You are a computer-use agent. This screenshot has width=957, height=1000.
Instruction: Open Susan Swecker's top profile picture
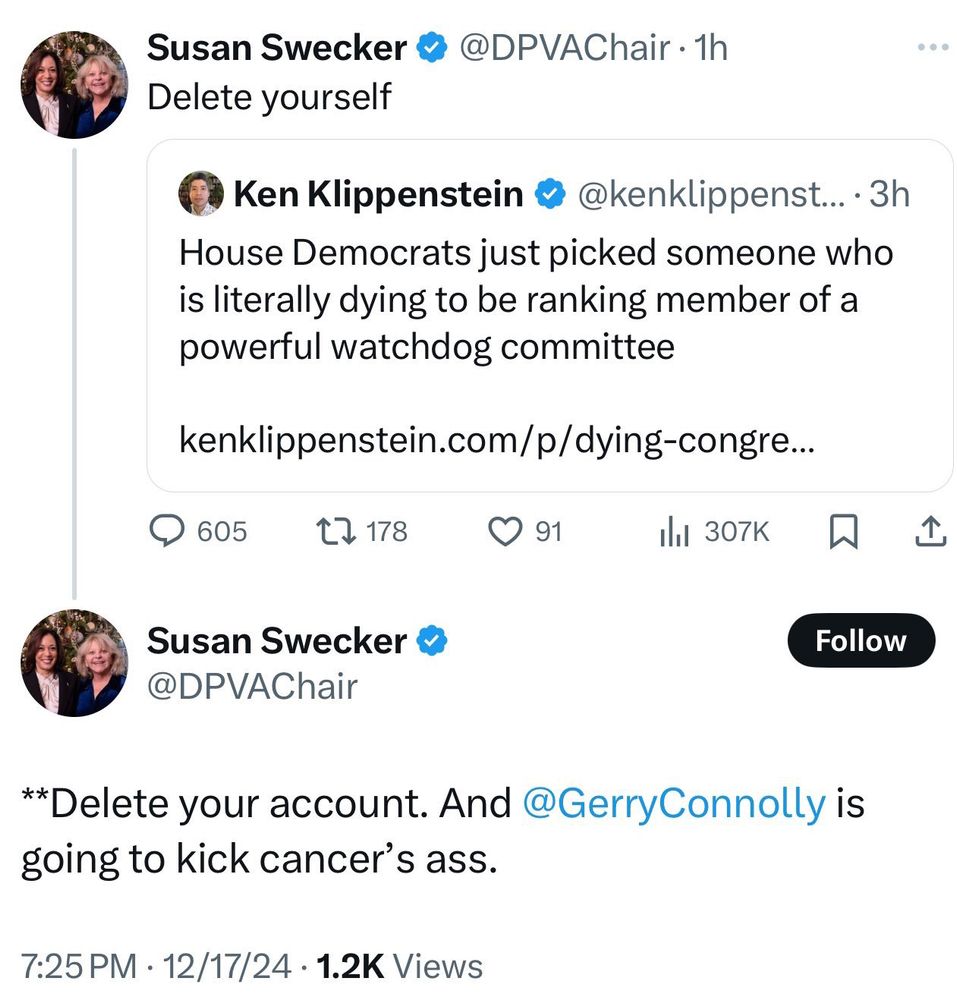pos(75,84)
